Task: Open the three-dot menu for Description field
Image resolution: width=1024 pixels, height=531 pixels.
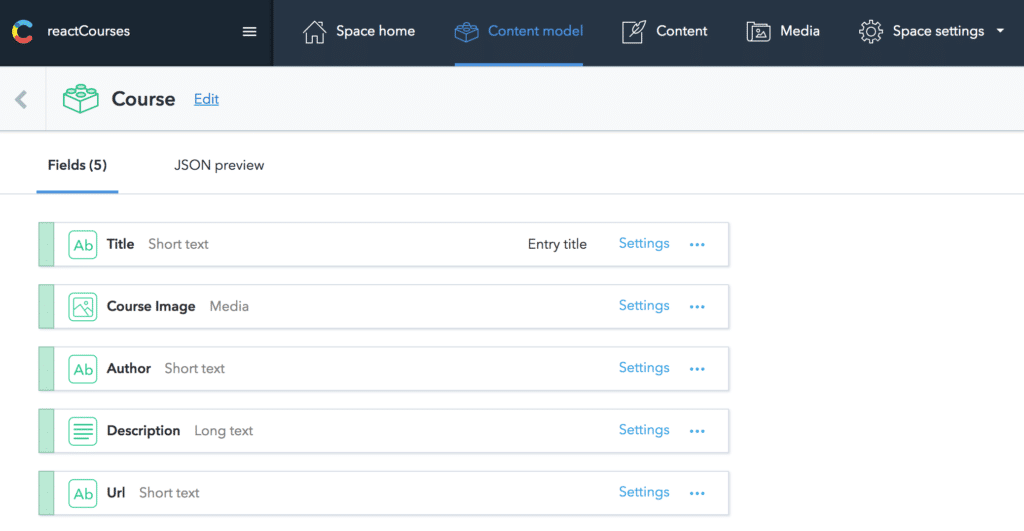Action: pyautogui.click(x=697, y=431)
